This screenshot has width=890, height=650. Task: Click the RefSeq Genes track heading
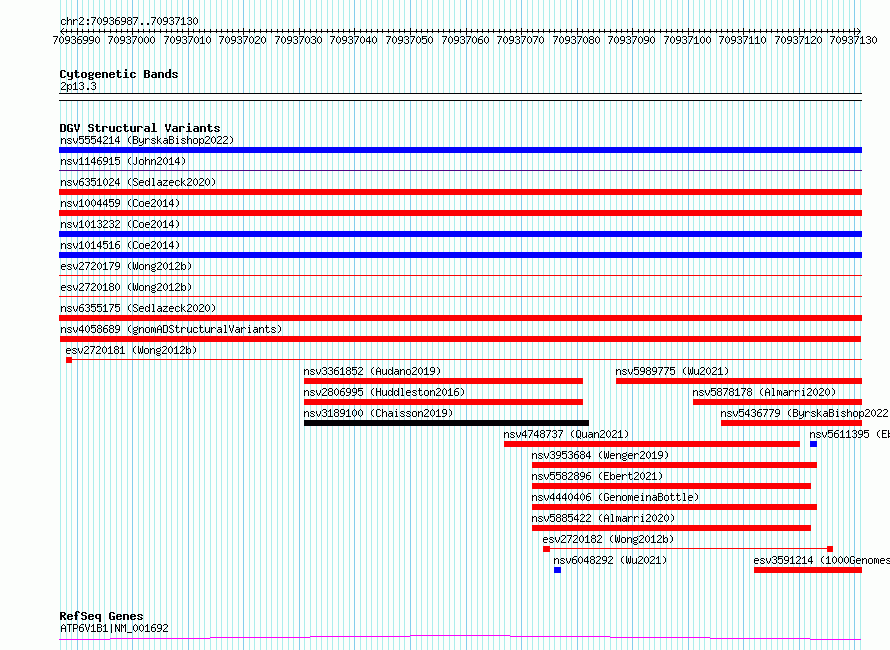pyautogui.click(x=102, y=616)
